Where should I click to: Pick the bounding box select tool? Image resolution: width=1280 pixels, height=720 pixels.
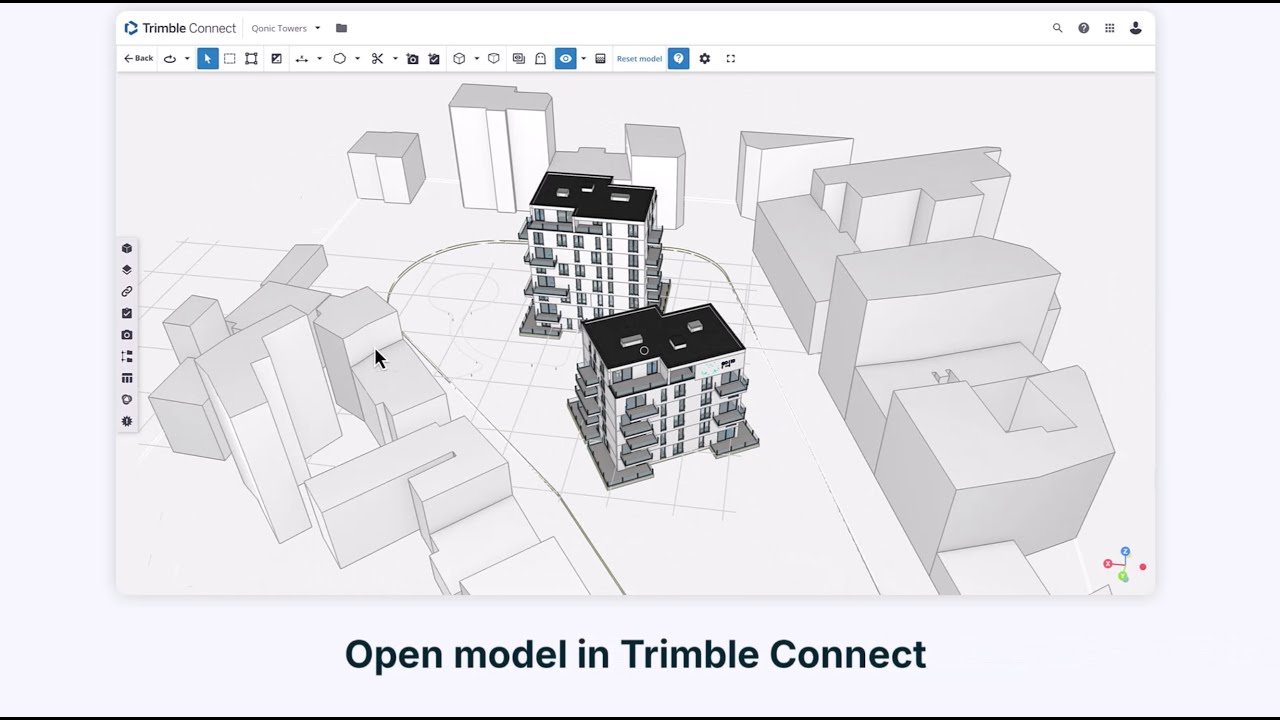coord(251,59)
